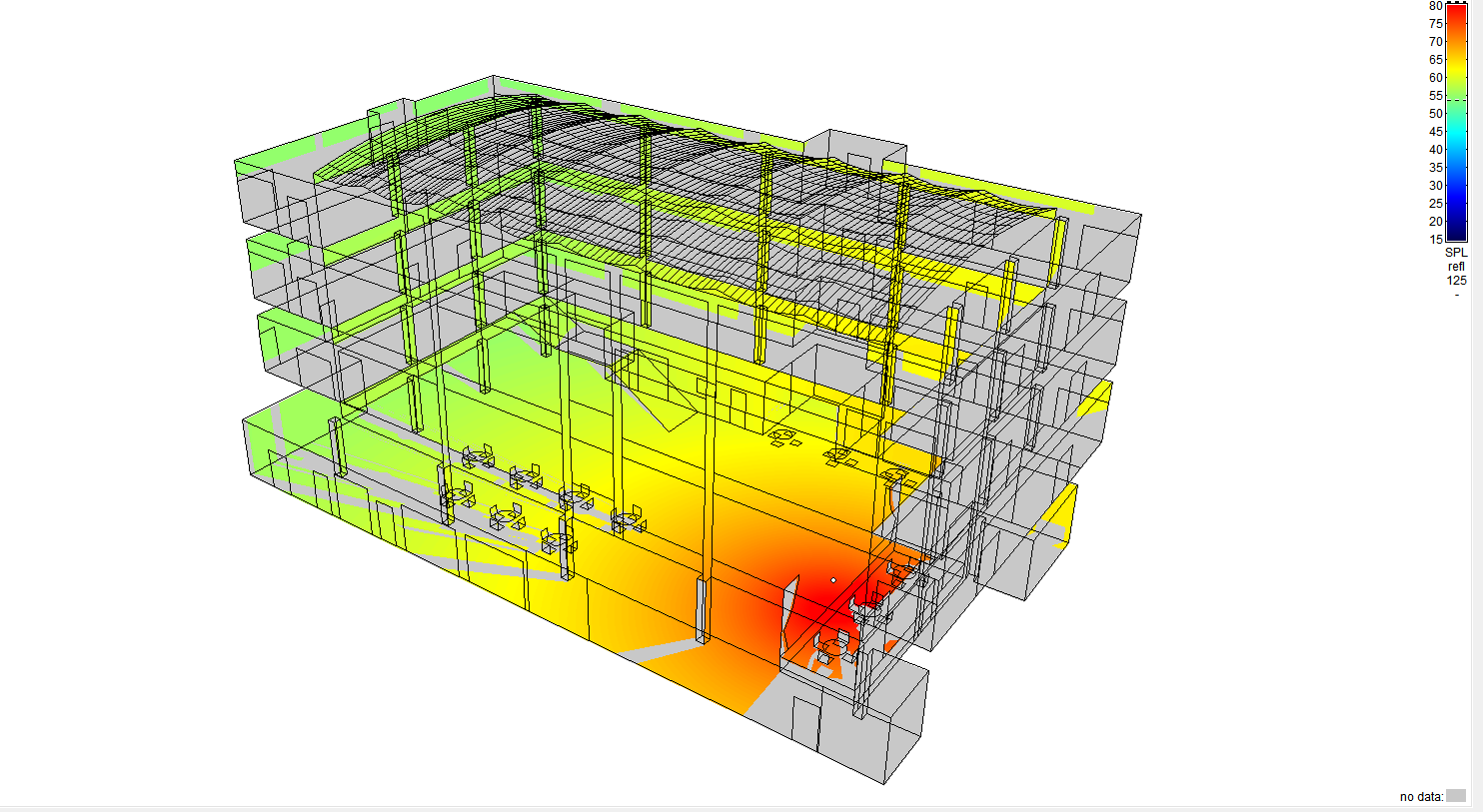The width and height of the screenshot is (1483, 812).
Task: Click the cyan band of the color scale
Action: [1456, 150]
